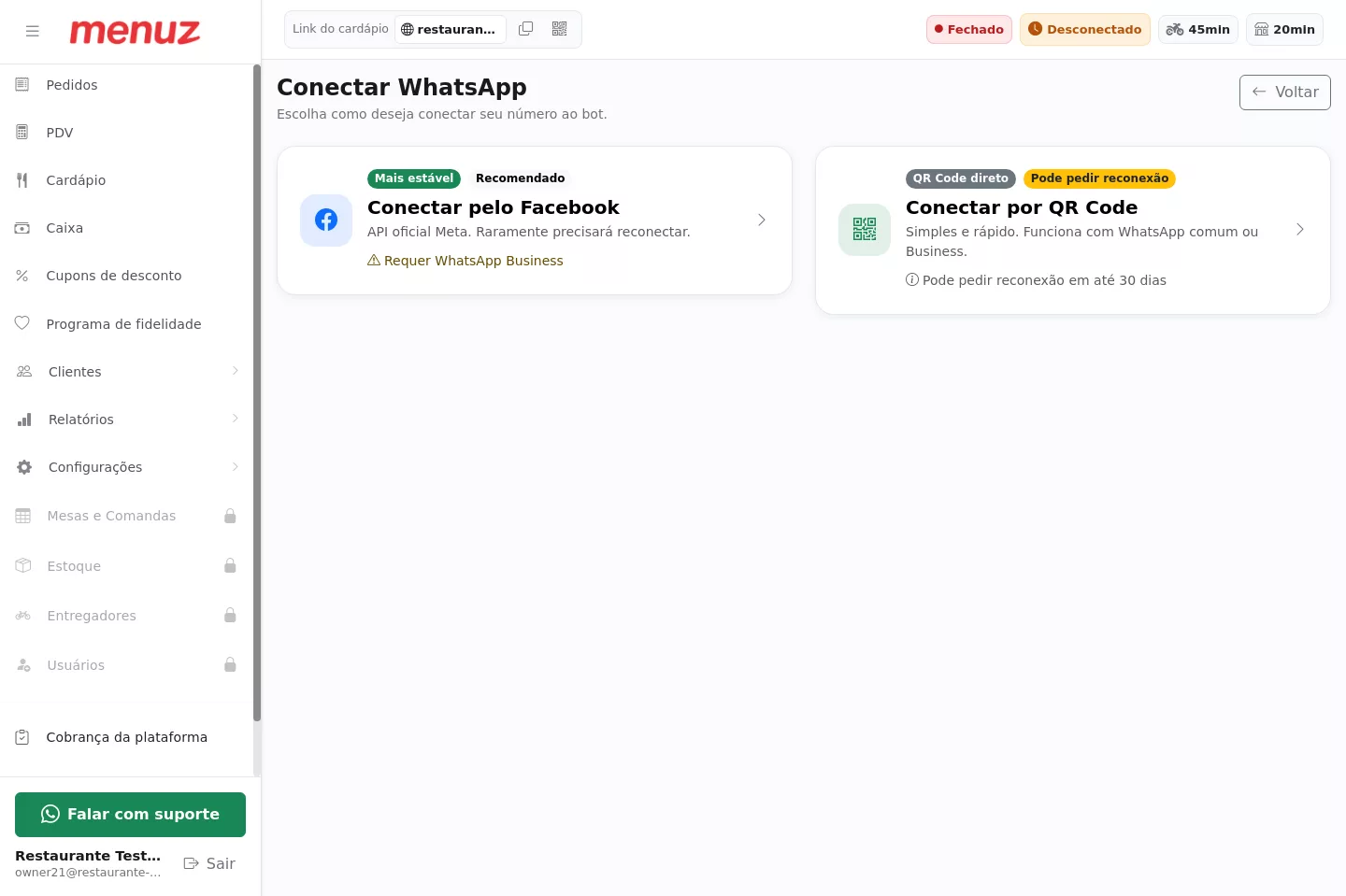Click the Estoque lock icon
This screenshot has width=1346, height=896.
230,565
